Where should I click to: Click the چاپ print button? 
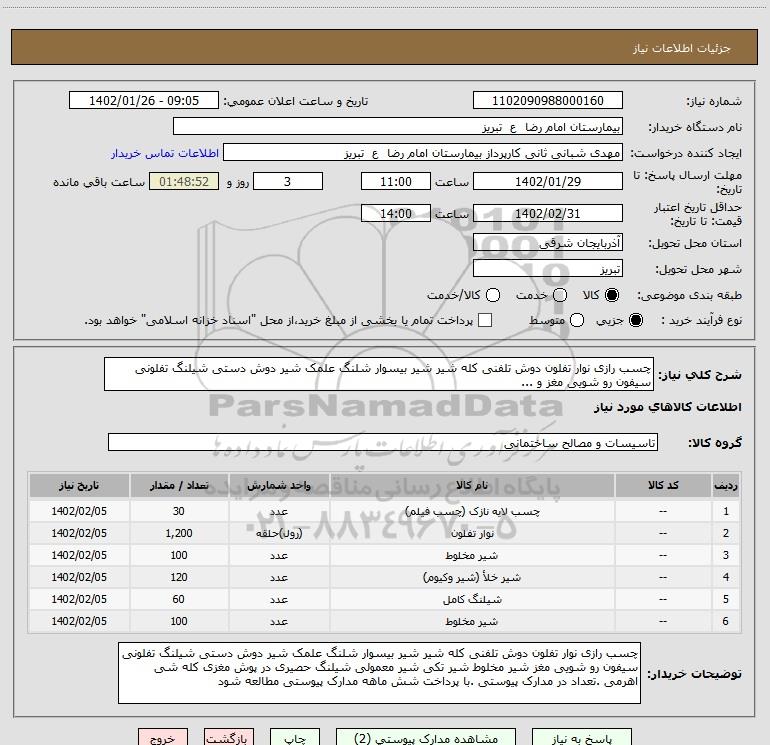[x=295, y=737]
